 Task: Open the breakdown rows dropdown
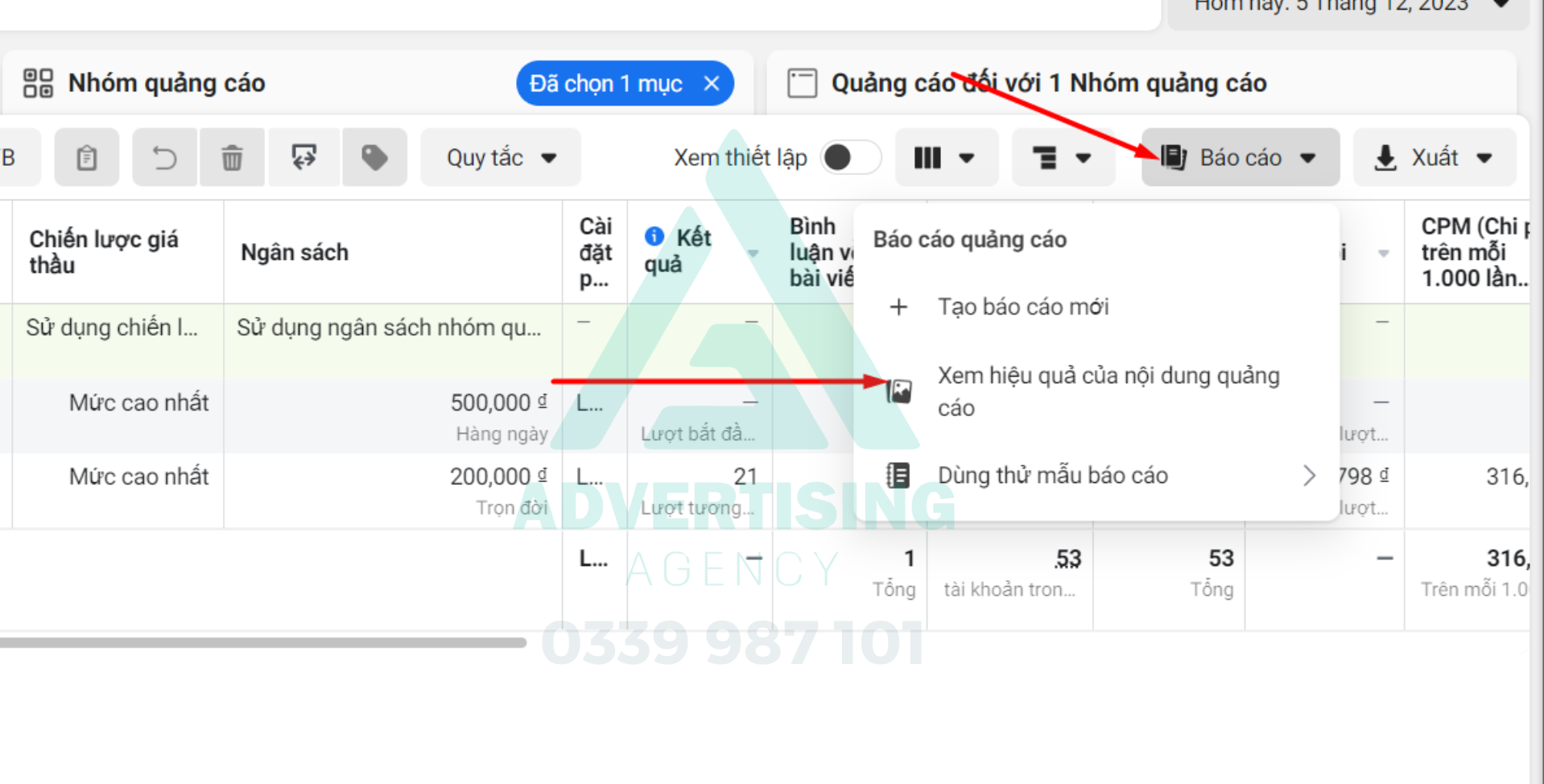click(1063, 158)
